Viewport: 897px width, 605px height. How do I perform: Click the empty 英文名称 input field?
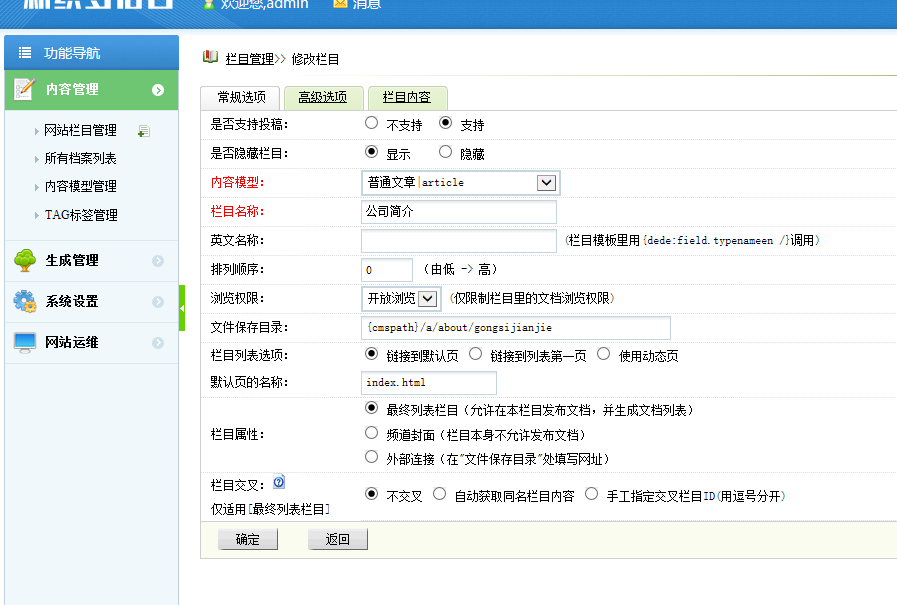point(459,241)
